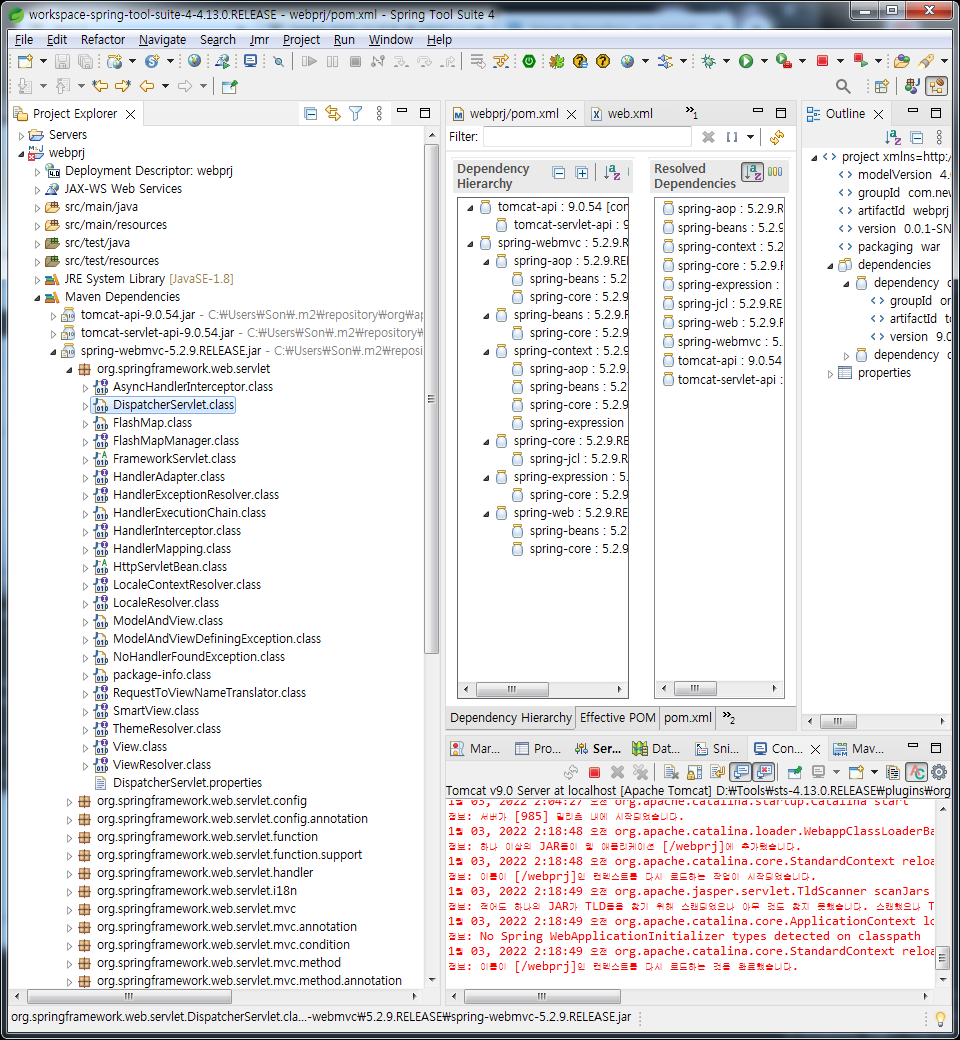
Task: Start debugging with the bug icon
Action: pyautogui.click(x=709, y=62)
